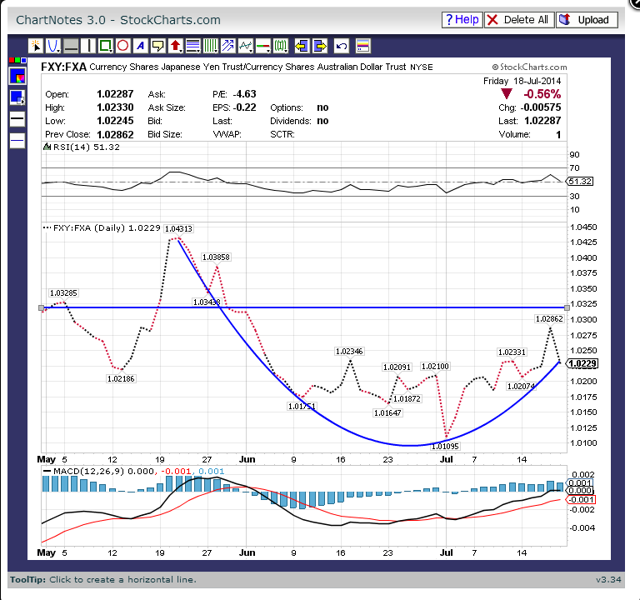Select the red-green price line tool
Image resolution: width=640 pixels, height=600 pixels.
[x=263, y=46]
